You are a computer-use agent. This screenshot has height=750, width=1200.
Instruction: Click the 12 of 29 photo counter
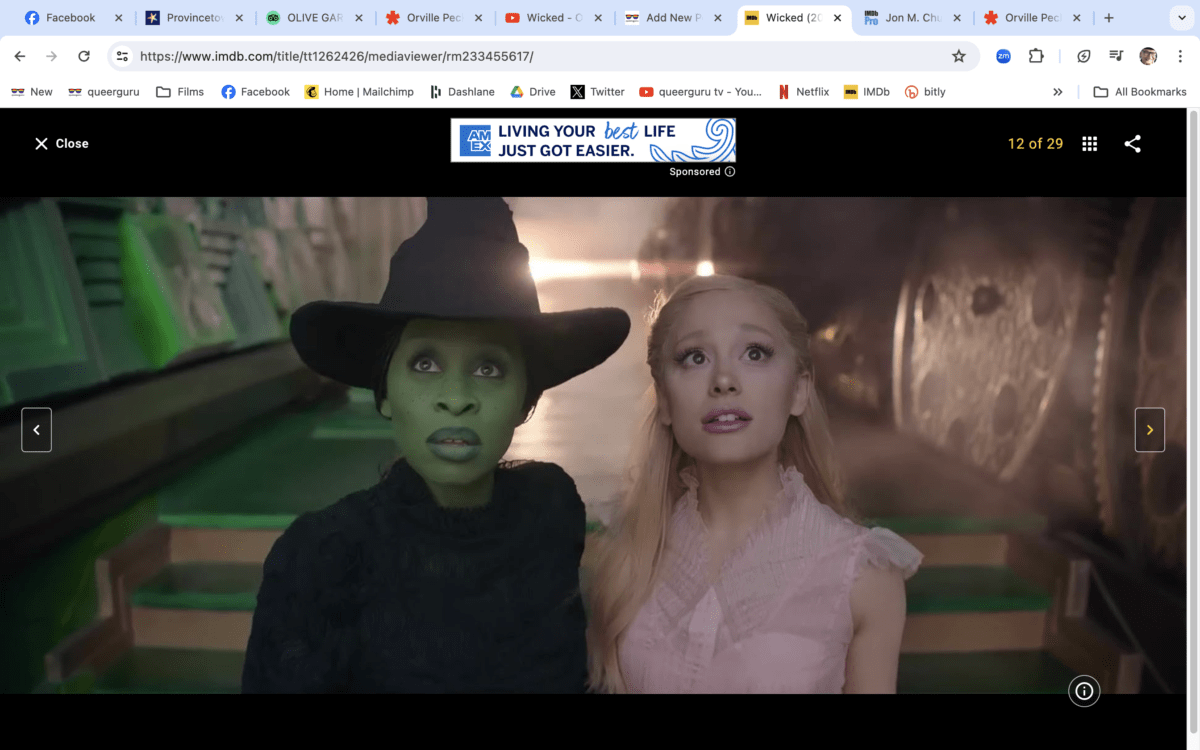pyautogui.click(x=1035, y=144)
